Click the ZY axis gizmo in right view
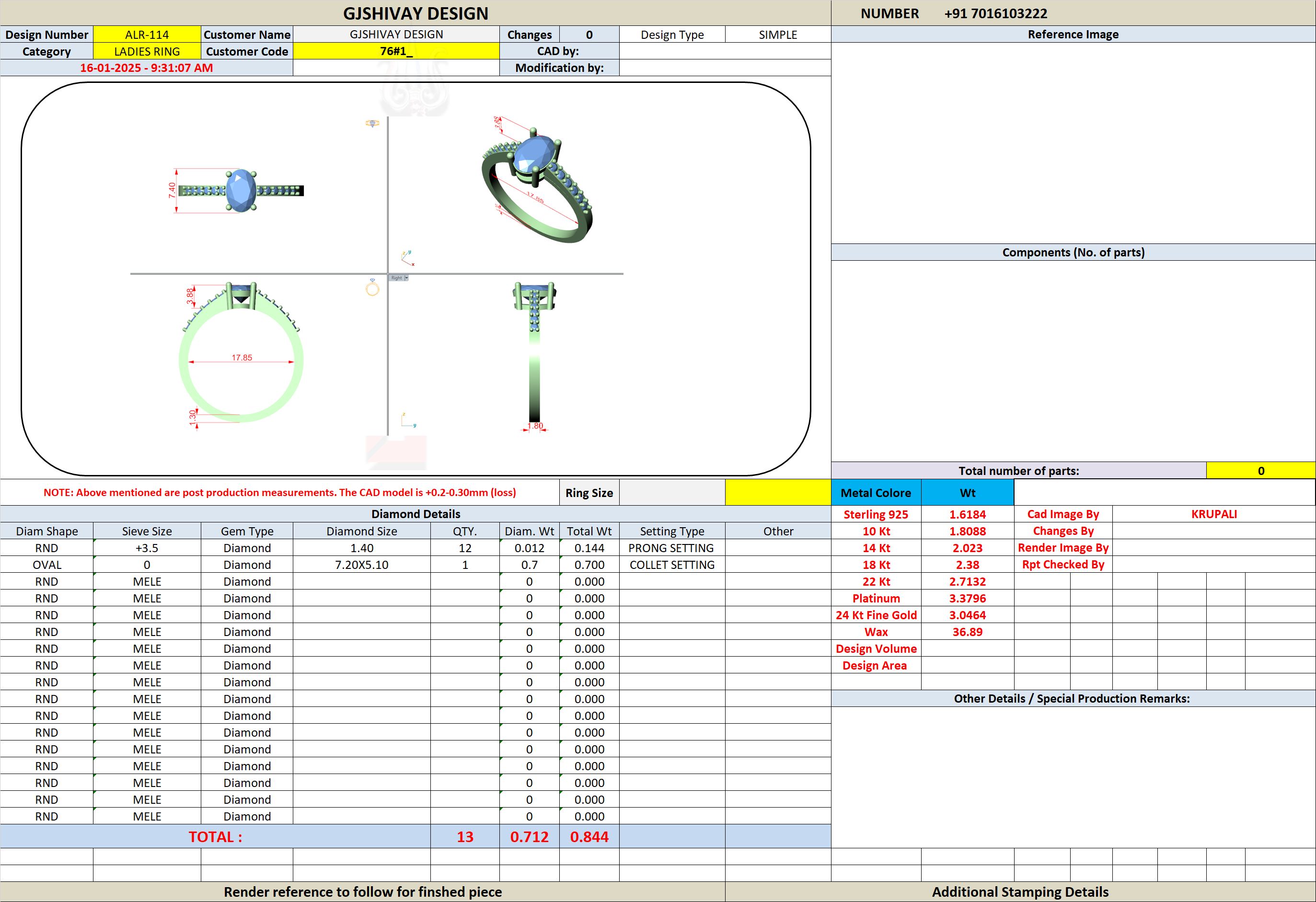 [x=408, y=420]
